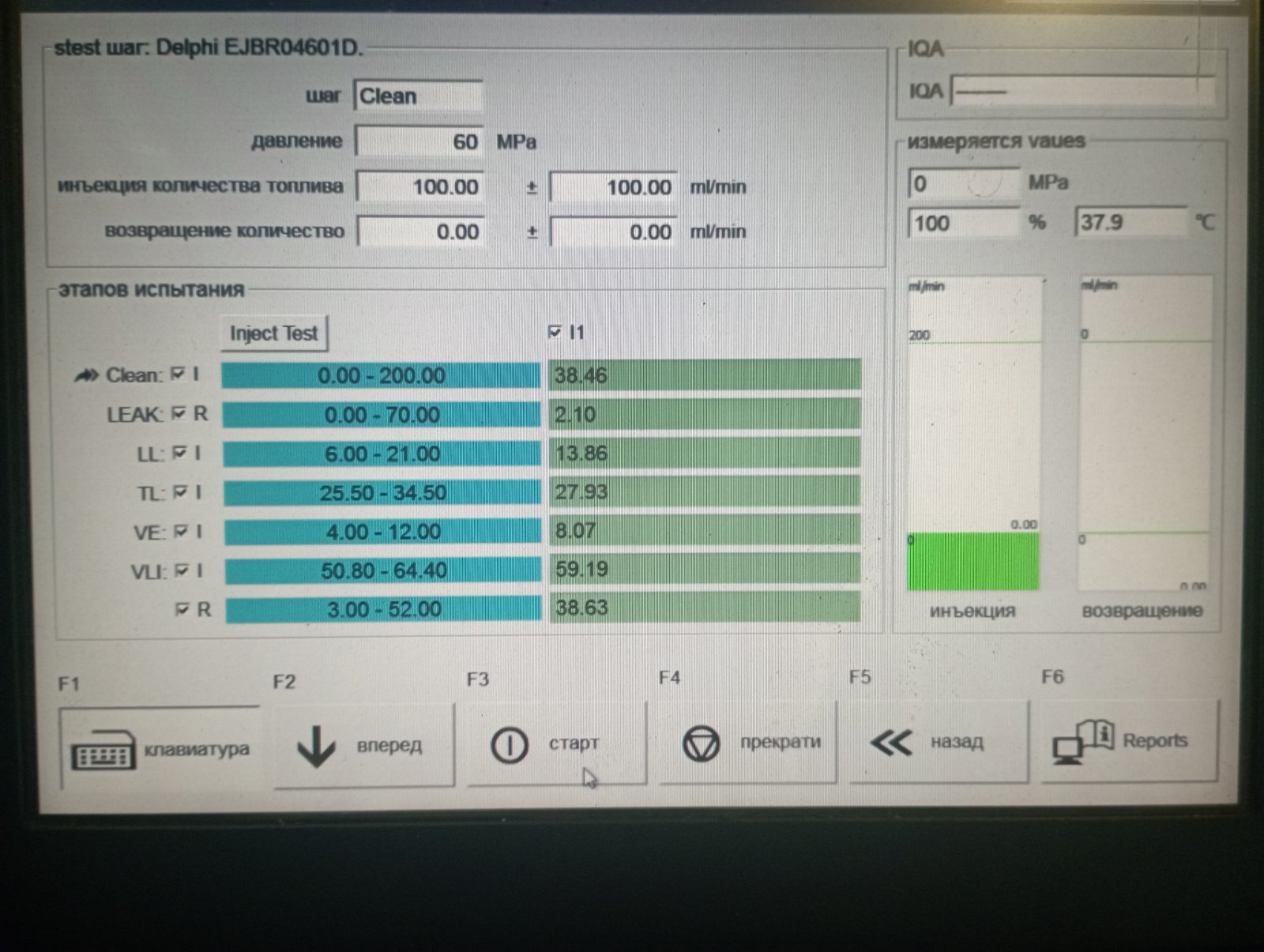Click the IQA code input field

coord(1082,90)
